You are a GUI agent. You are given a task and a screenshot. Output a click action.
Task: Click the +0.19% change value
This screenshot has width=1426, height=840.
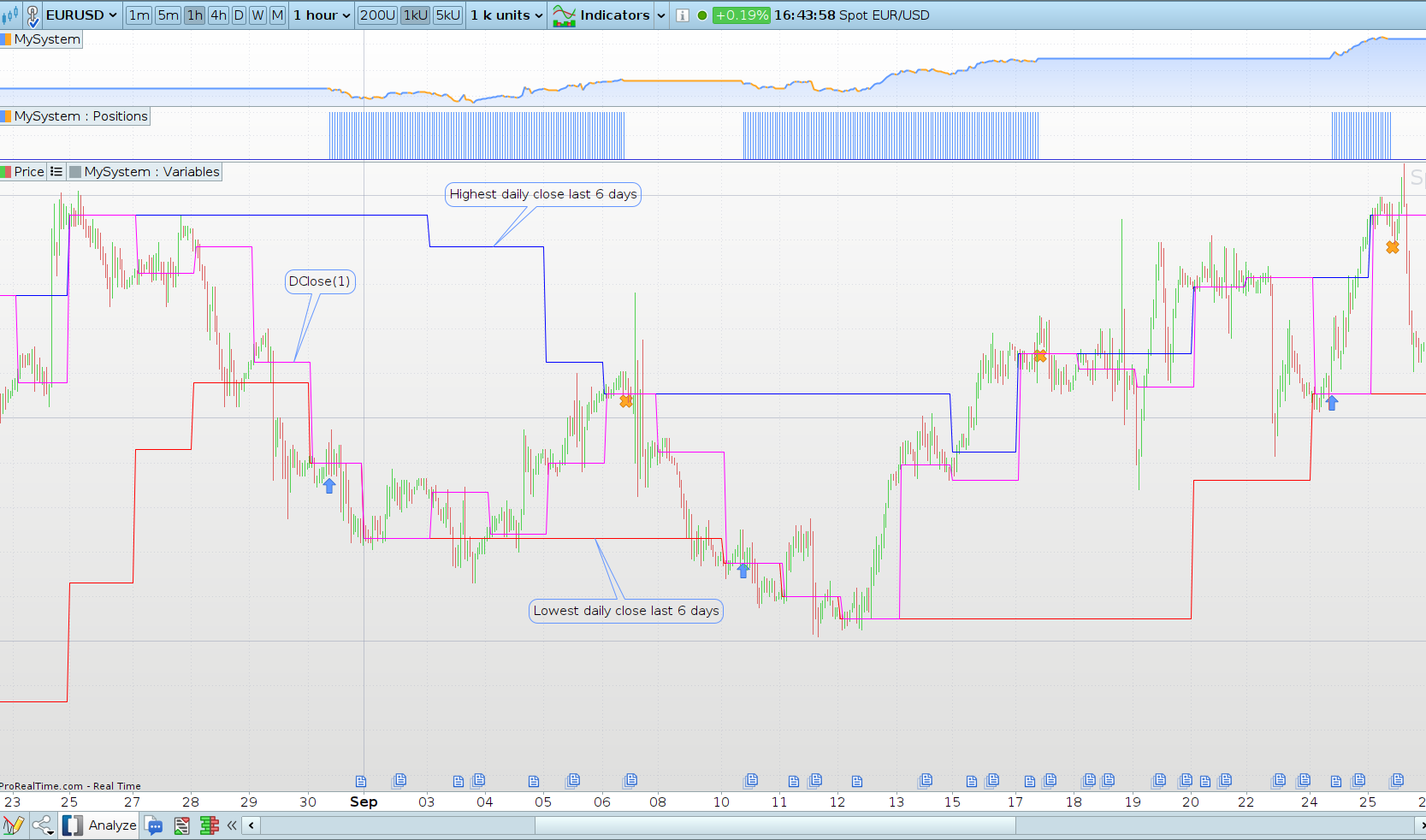point(742,15)
